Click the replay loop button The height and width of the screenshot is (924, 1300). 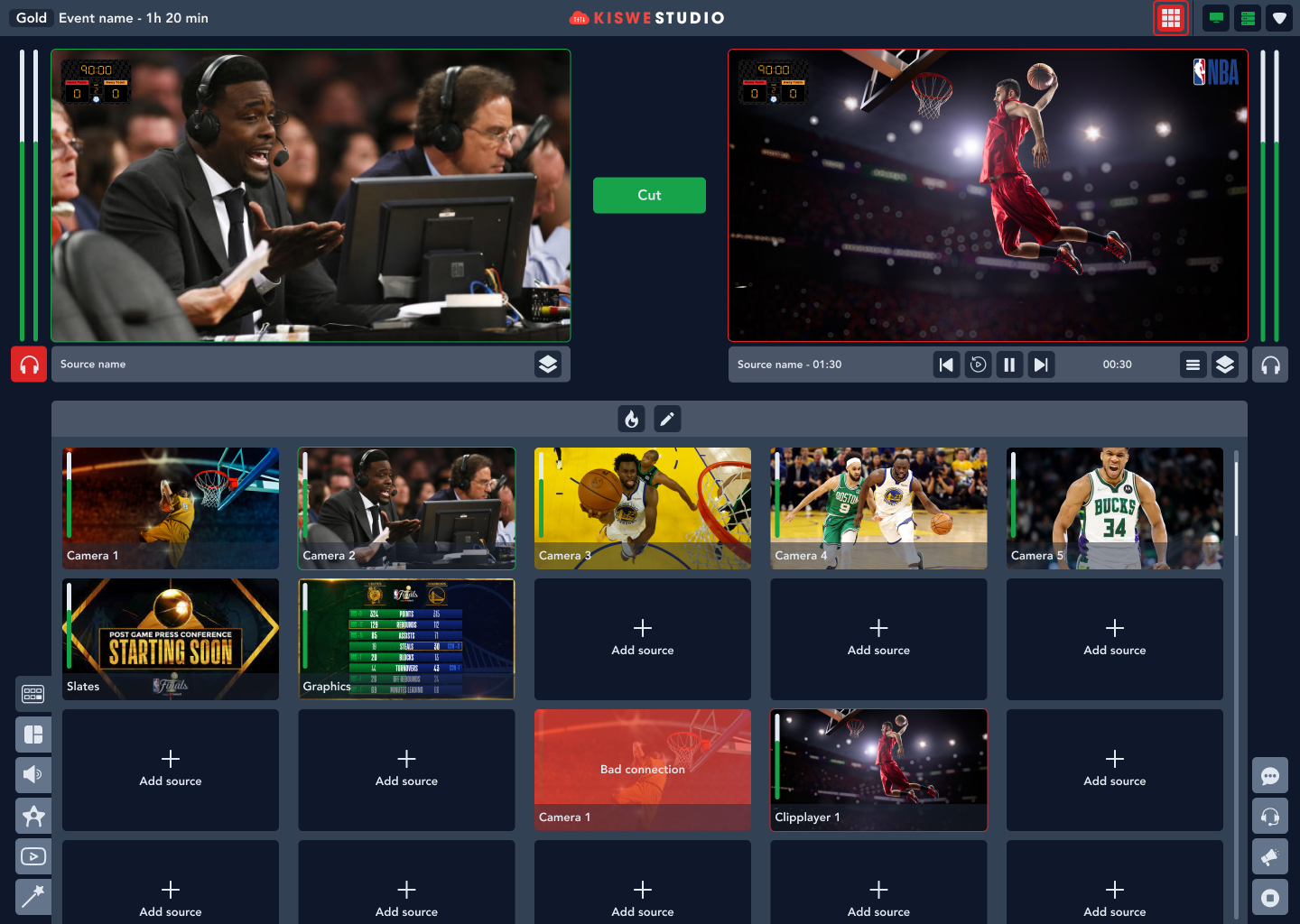tap(978, 365)
